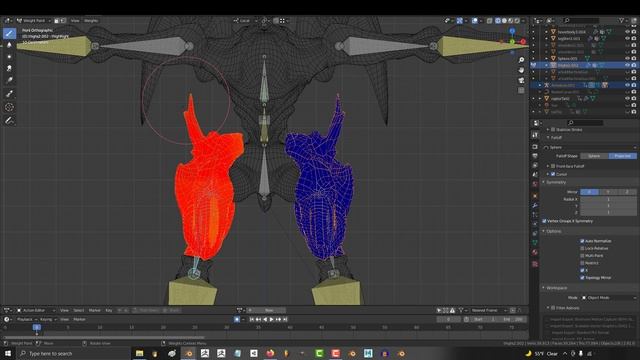The width and height of the screenshot is (640, 360).
Task: Set Falloff Shape to Sphere
Action: click(x=594, y=156)
